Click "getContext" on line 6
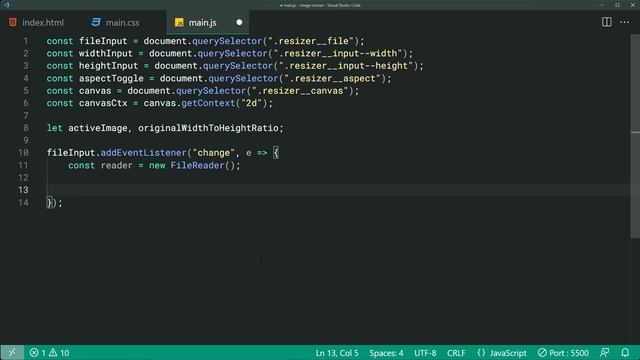Image resolution: width=640 pixels, height=360 pixels. [208, 103]
